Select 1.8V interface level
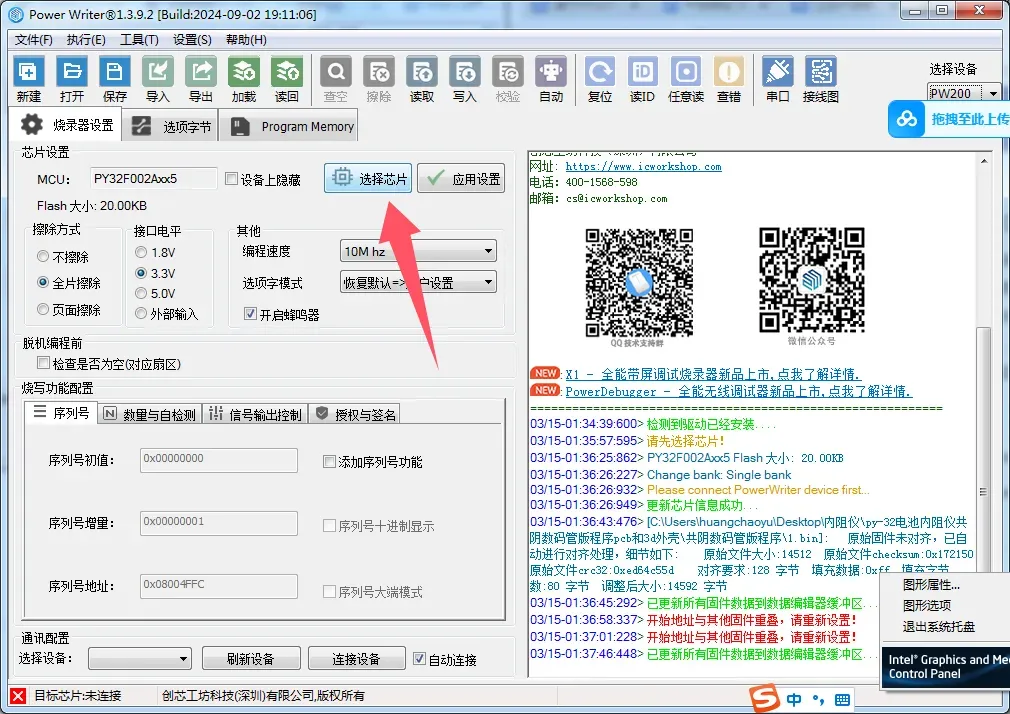 (x=140, y=252)
